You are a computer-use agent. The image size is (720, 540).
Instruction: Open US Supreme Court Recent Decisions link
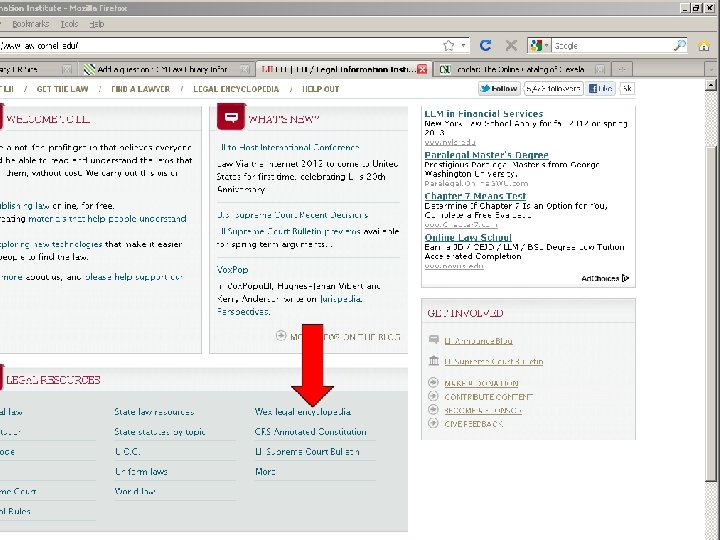pyautogui.click(x=292, y=215)
